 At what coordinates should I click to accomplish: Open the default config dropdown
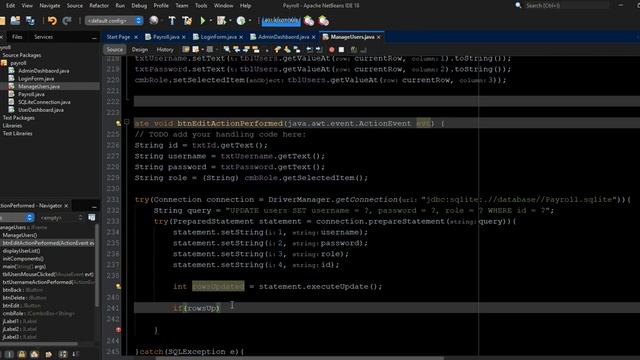(x=114, y=21)
